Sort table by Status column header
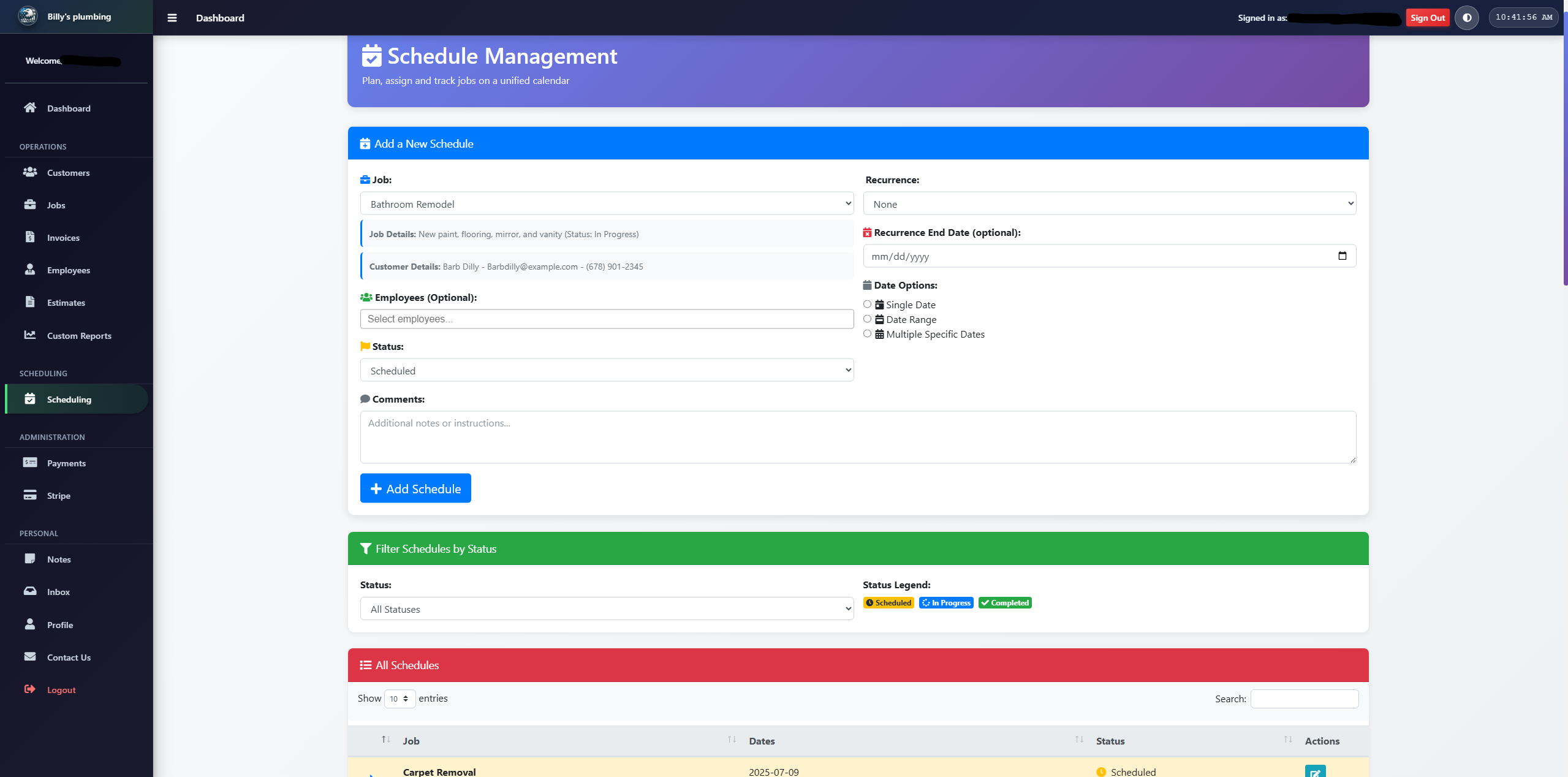 click(x=1110, y=741)
